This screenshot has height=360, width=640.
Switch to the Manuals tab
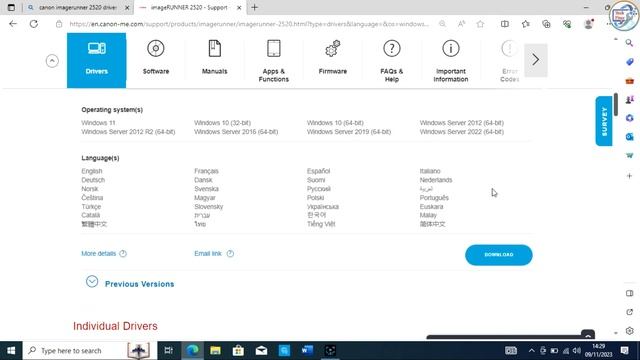tap(215, 60)
